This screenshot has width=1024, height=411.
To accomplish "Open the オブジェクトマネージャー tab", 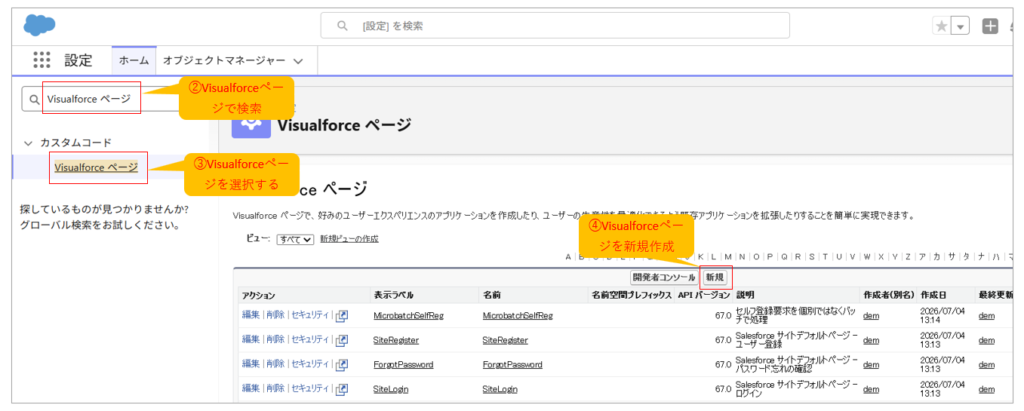I will 224,61.
